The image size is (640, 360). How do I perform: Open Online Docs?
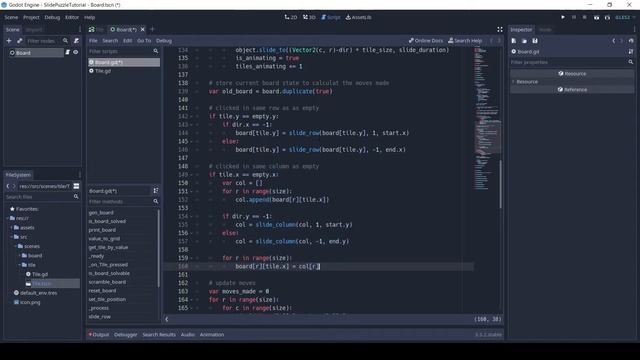[x=426, y=40]
